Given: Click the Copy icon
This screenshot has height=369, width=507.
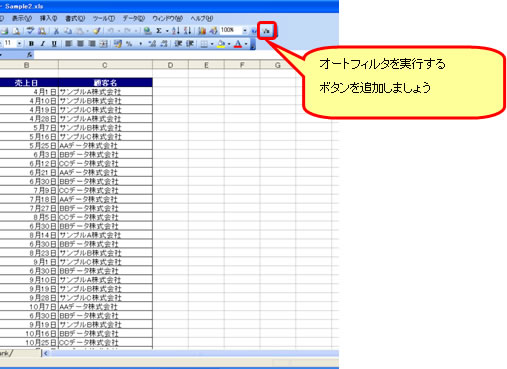Looking at the screenshot, I should (68, 31).
